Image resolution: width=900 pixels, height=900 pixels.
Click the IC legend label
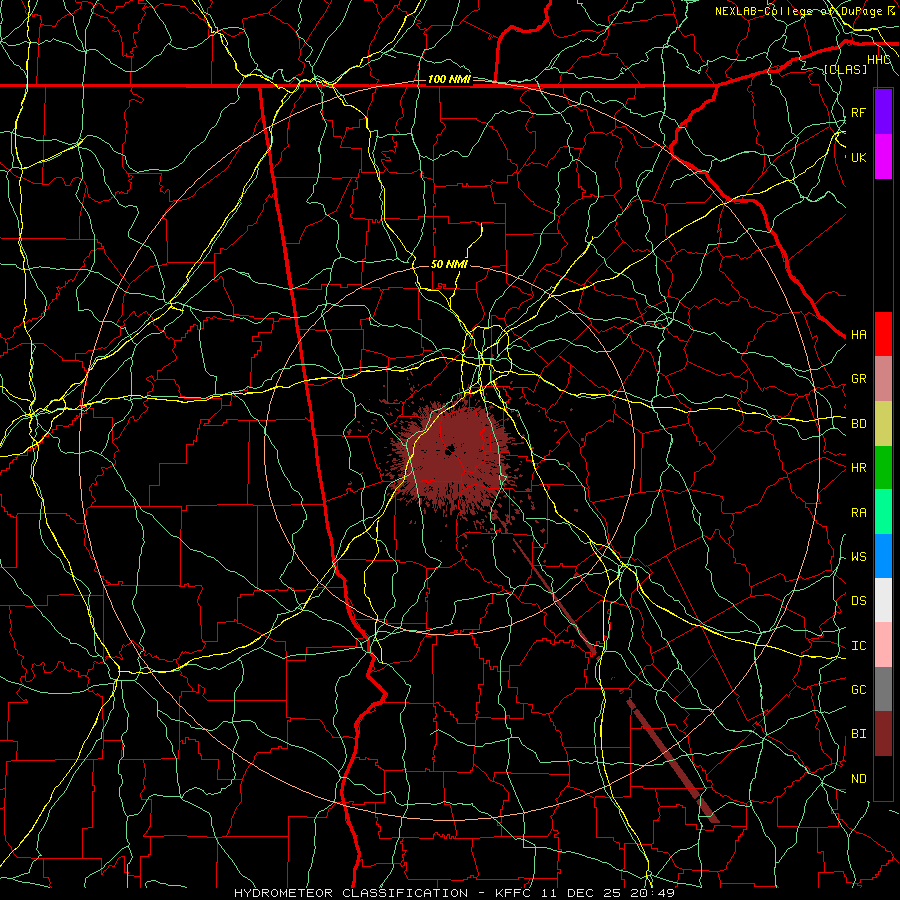pos(858,646)
